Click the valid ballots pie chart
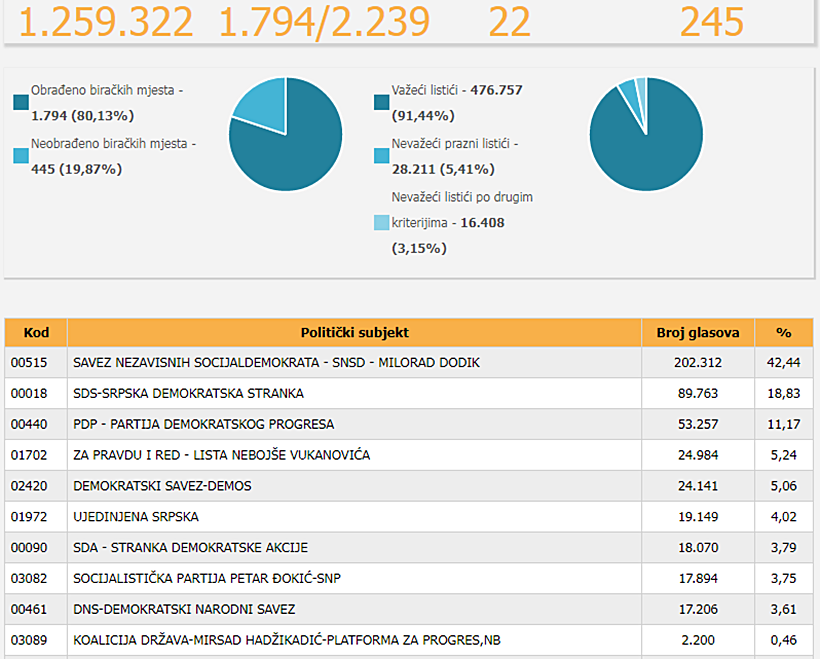 coord(646,134)
